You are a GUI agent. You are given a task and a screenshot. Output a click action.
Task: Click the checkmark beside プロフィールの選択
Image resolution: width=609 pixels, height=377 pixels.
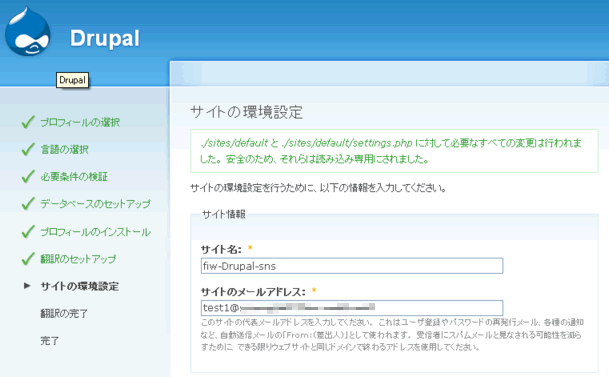coord(28,122)
